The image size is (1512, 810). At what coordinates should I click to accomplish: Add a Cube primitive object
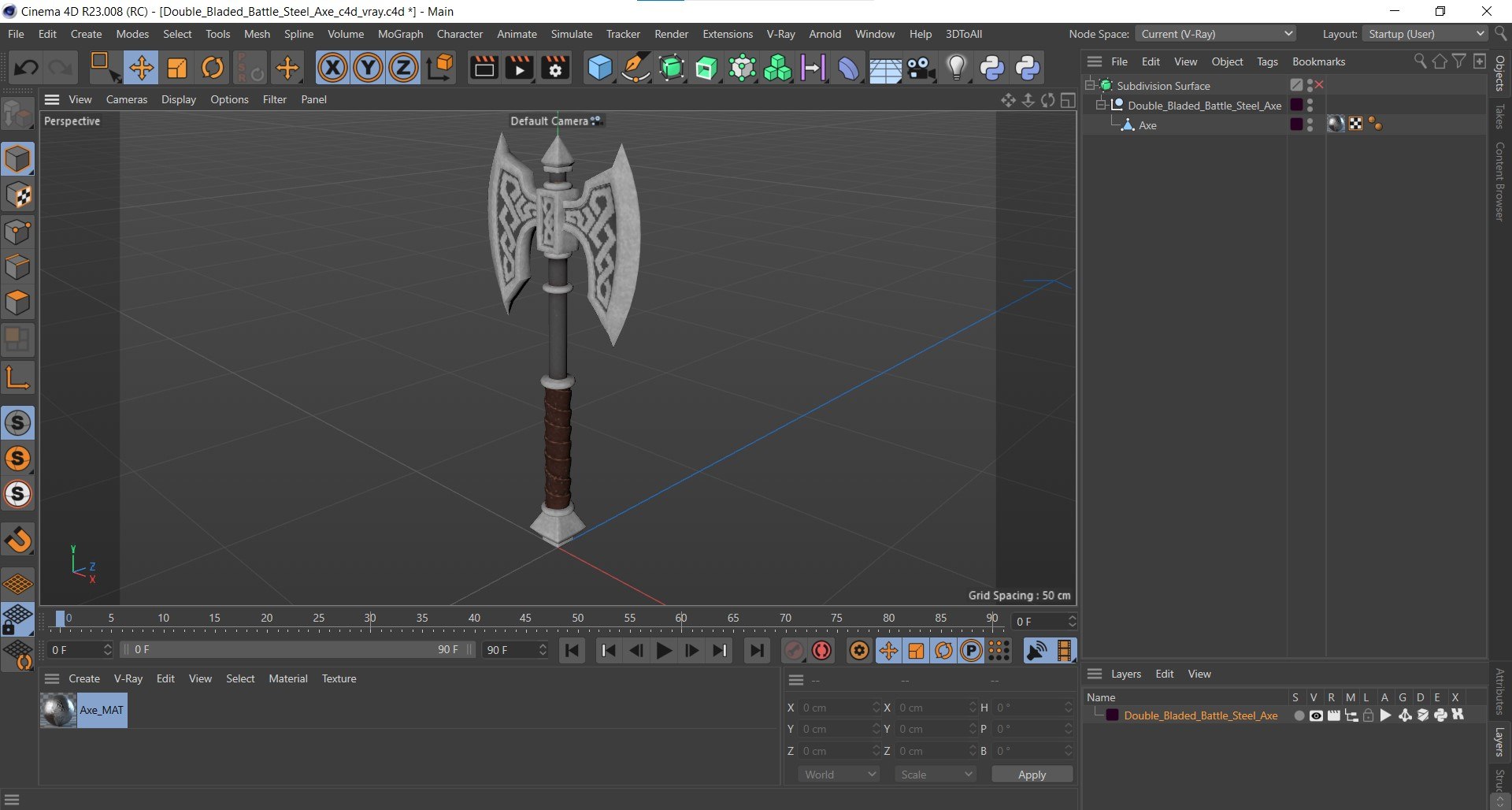click(600, 68)
